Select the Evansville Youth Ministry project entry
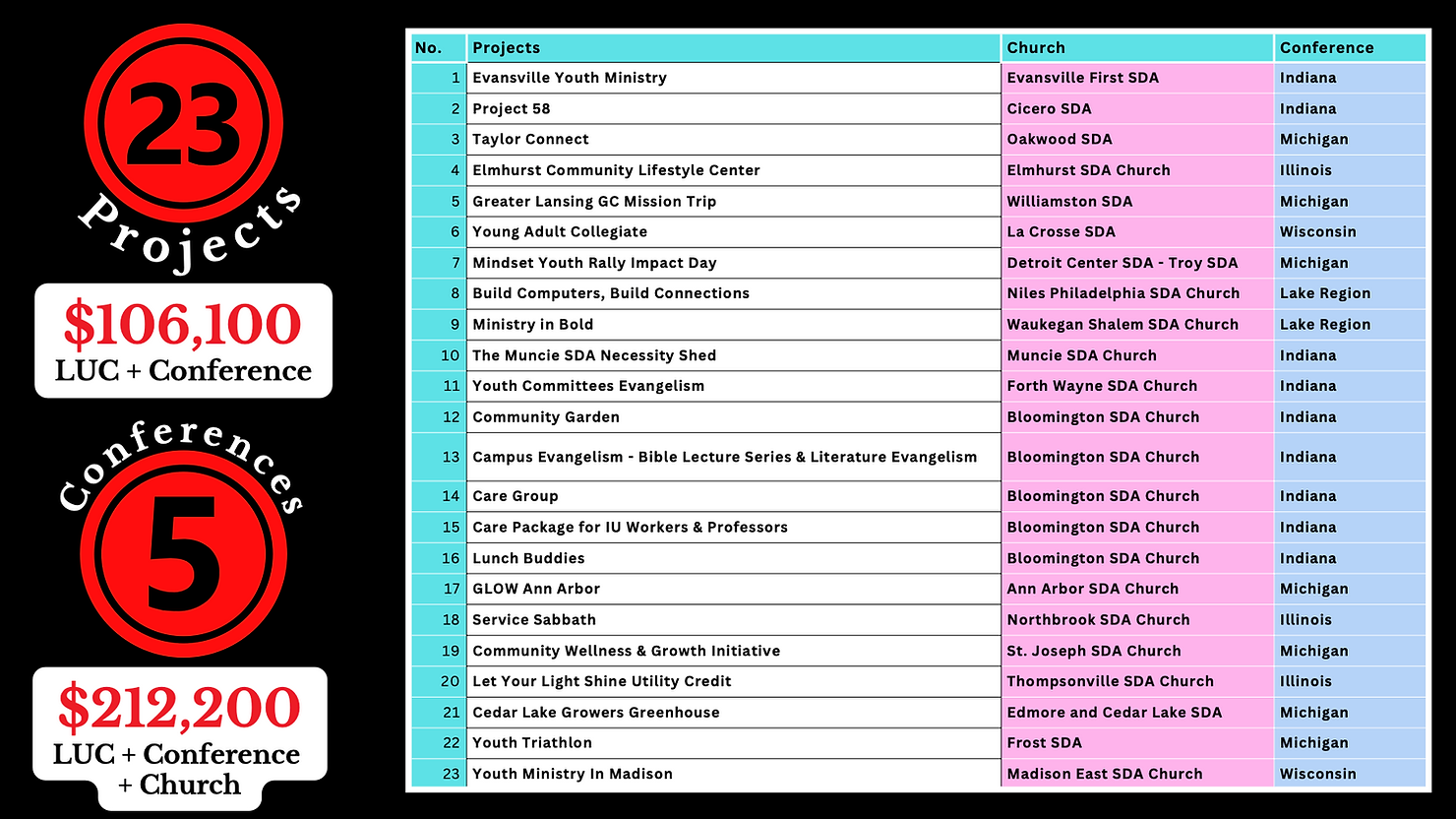The height and width of the screenshot is (819, 1456). pos(570,77)
